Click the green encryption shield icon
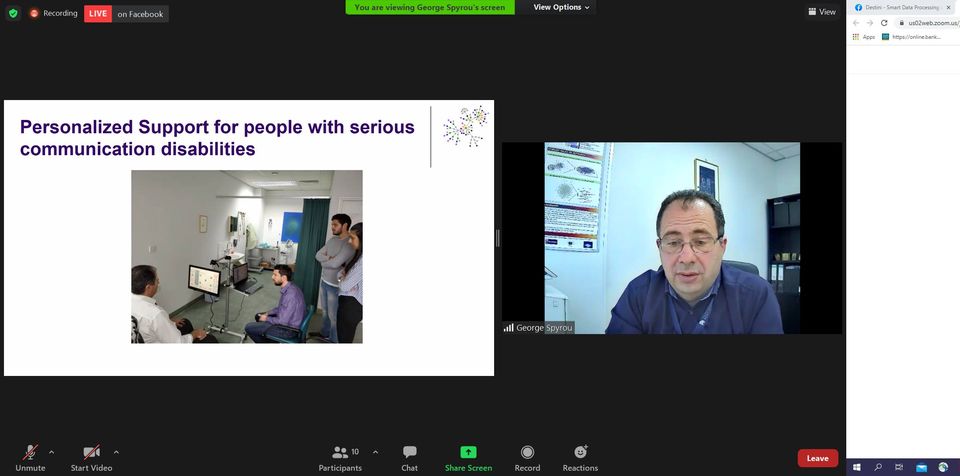Image resolution: width=960 pixels, height=476 pixels. (13, 13)
